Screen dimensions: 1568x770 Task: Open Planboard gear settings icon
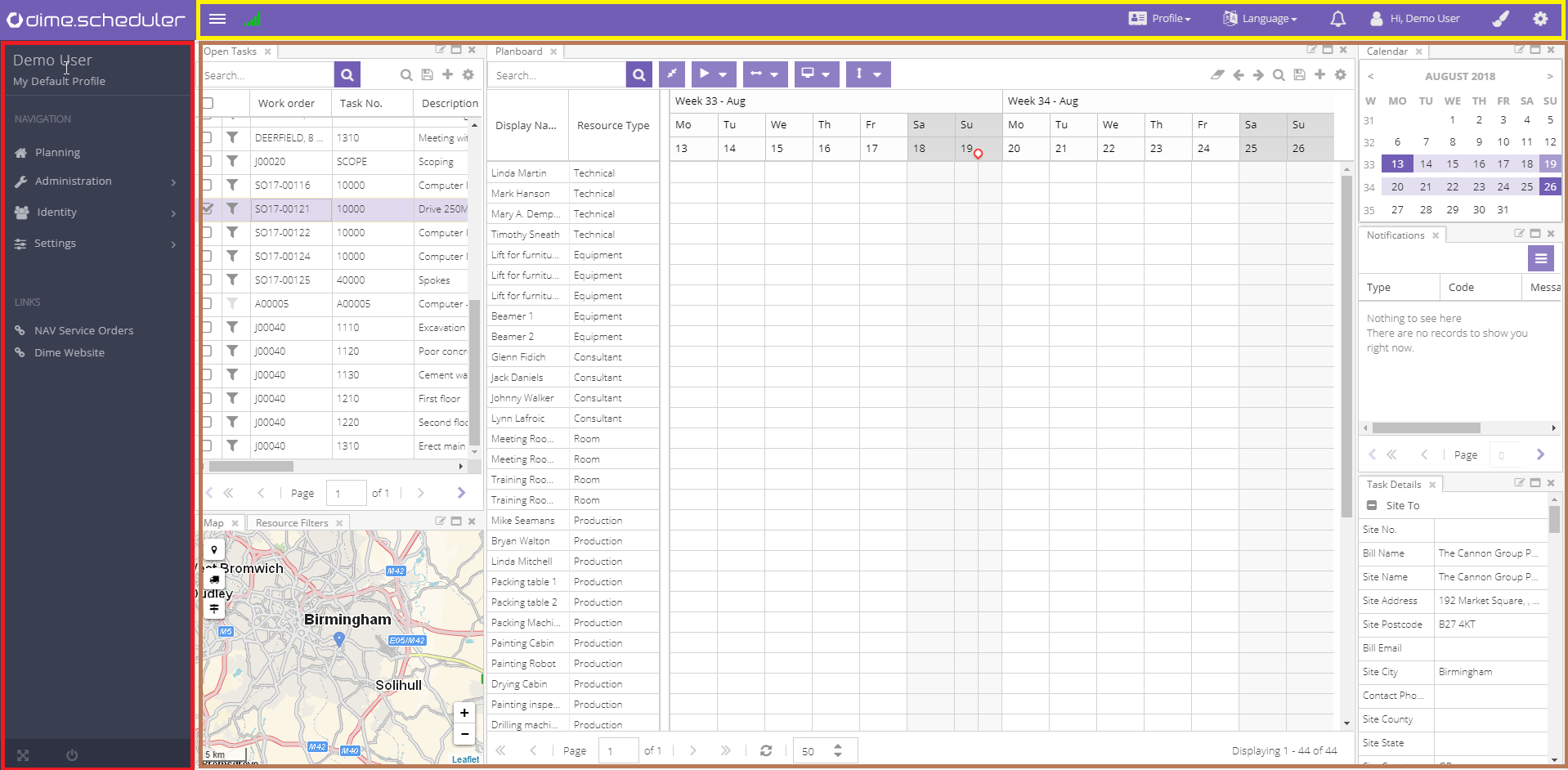(x=1340, y=74)
